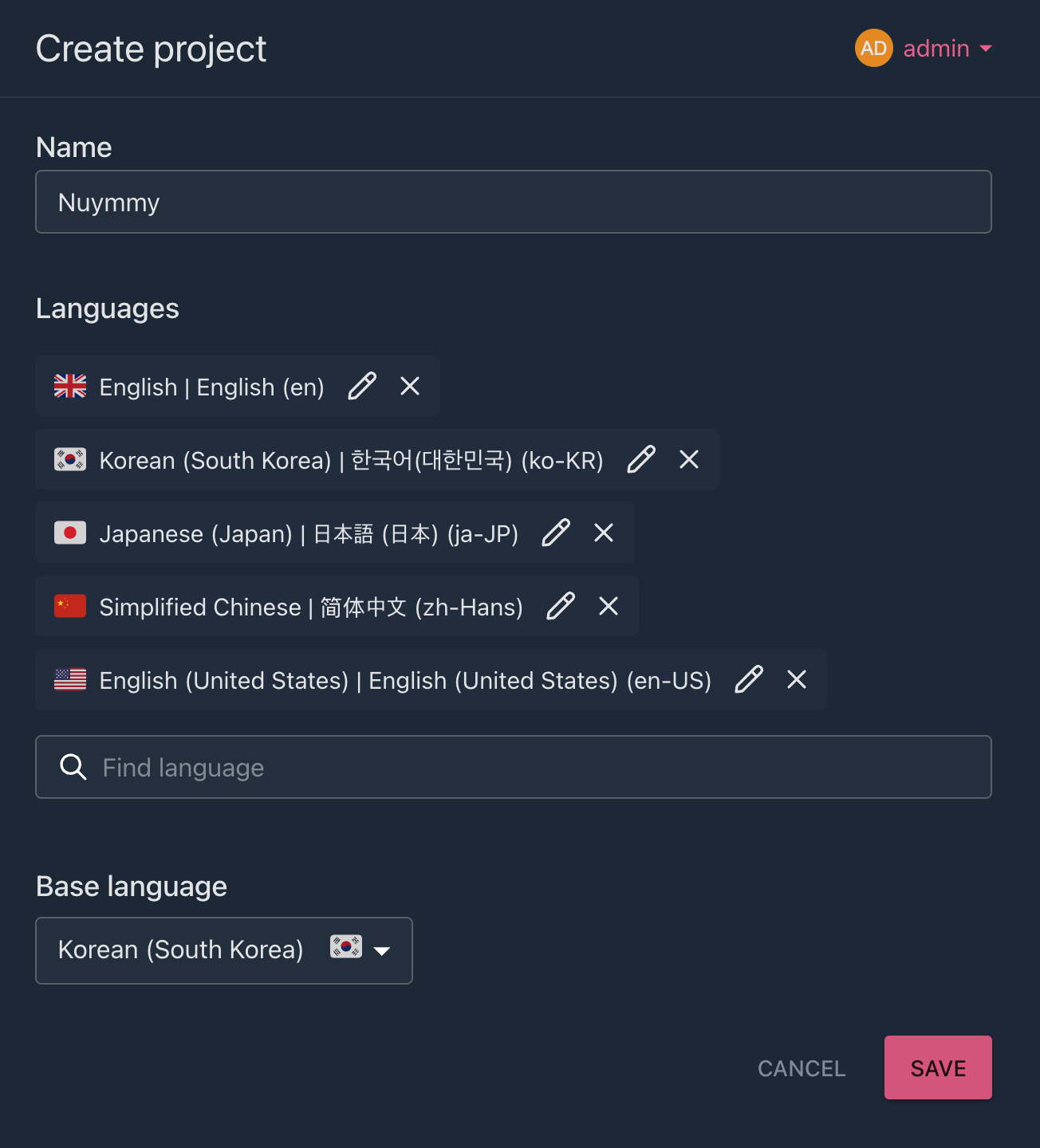Screen dimensions: 1040x1148
Task: Open the Base language dropdown
Action: (224, 950)
